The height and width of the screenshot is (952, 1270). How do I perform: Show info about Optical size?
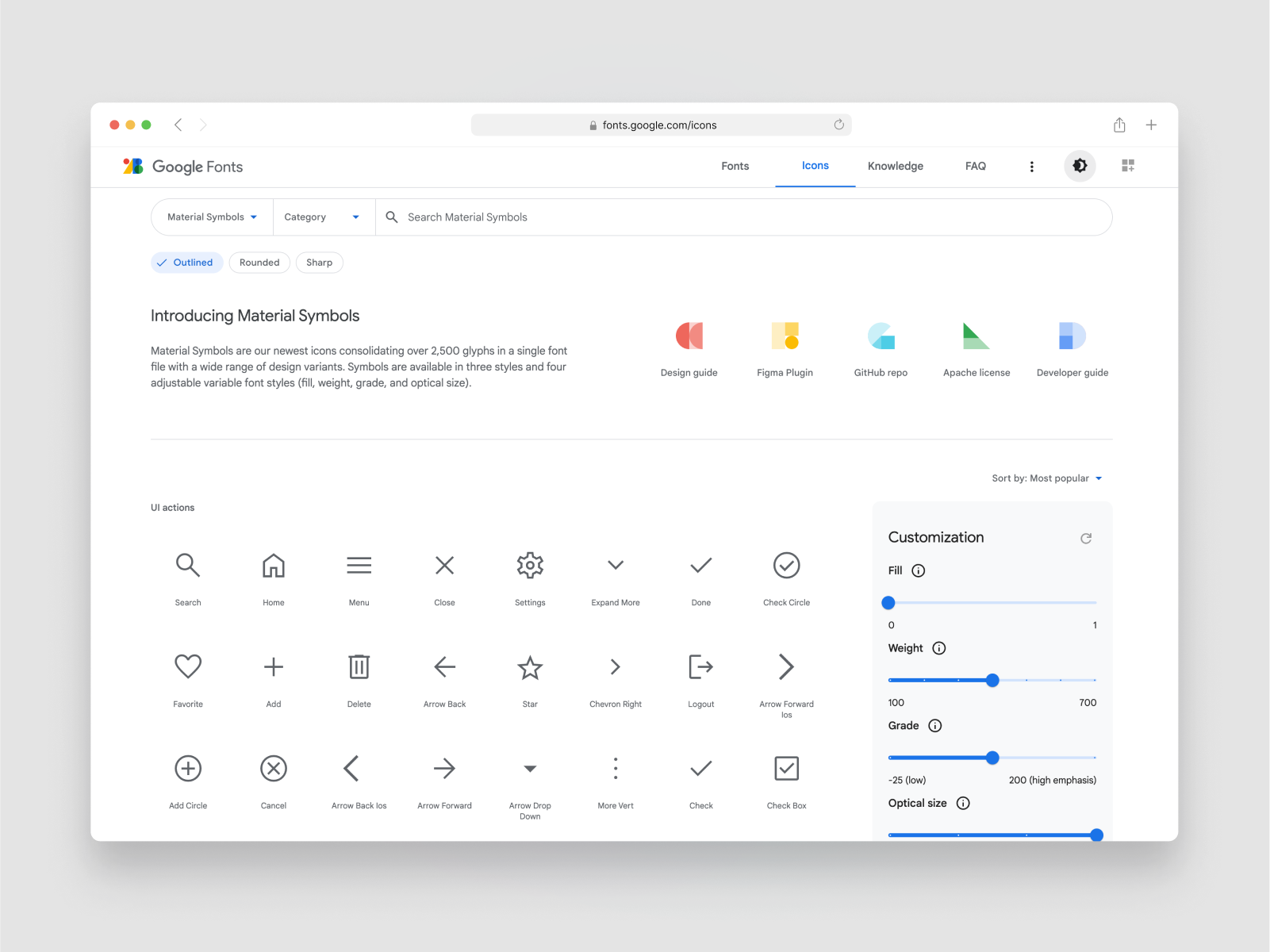tap(963, 804)
